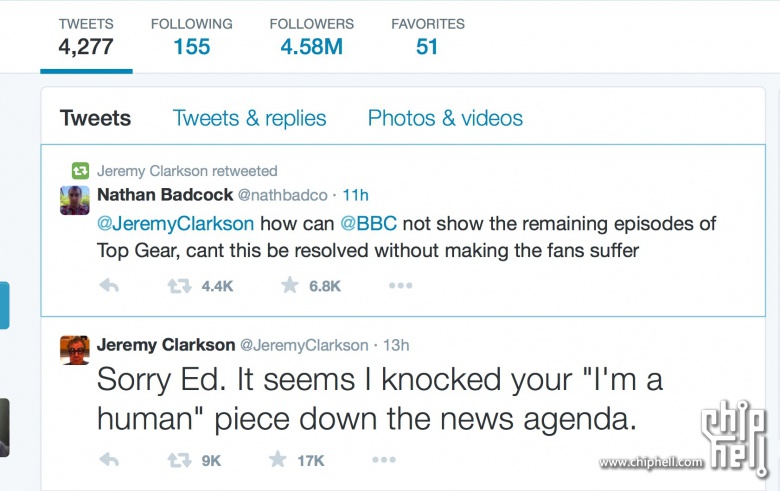Favorite Jeremy Clarkson's Sorry Ed tweet
Screen dimensions: 780x491
279,460
